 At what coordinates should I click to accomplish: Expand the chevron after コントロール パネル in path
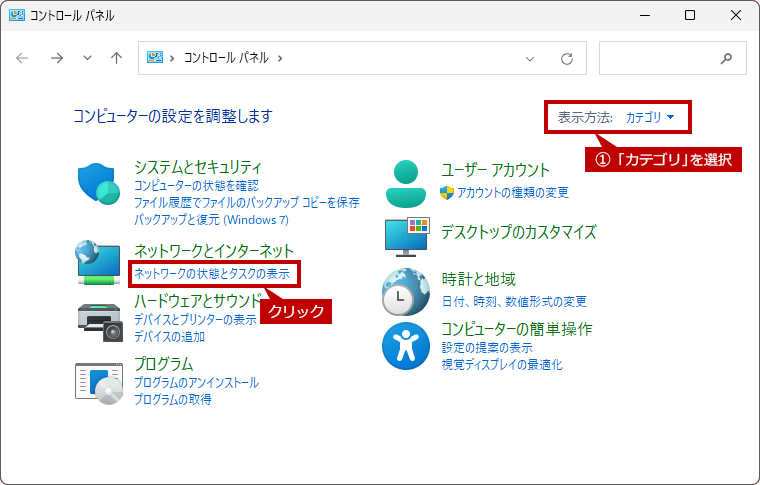pos(280,58)
